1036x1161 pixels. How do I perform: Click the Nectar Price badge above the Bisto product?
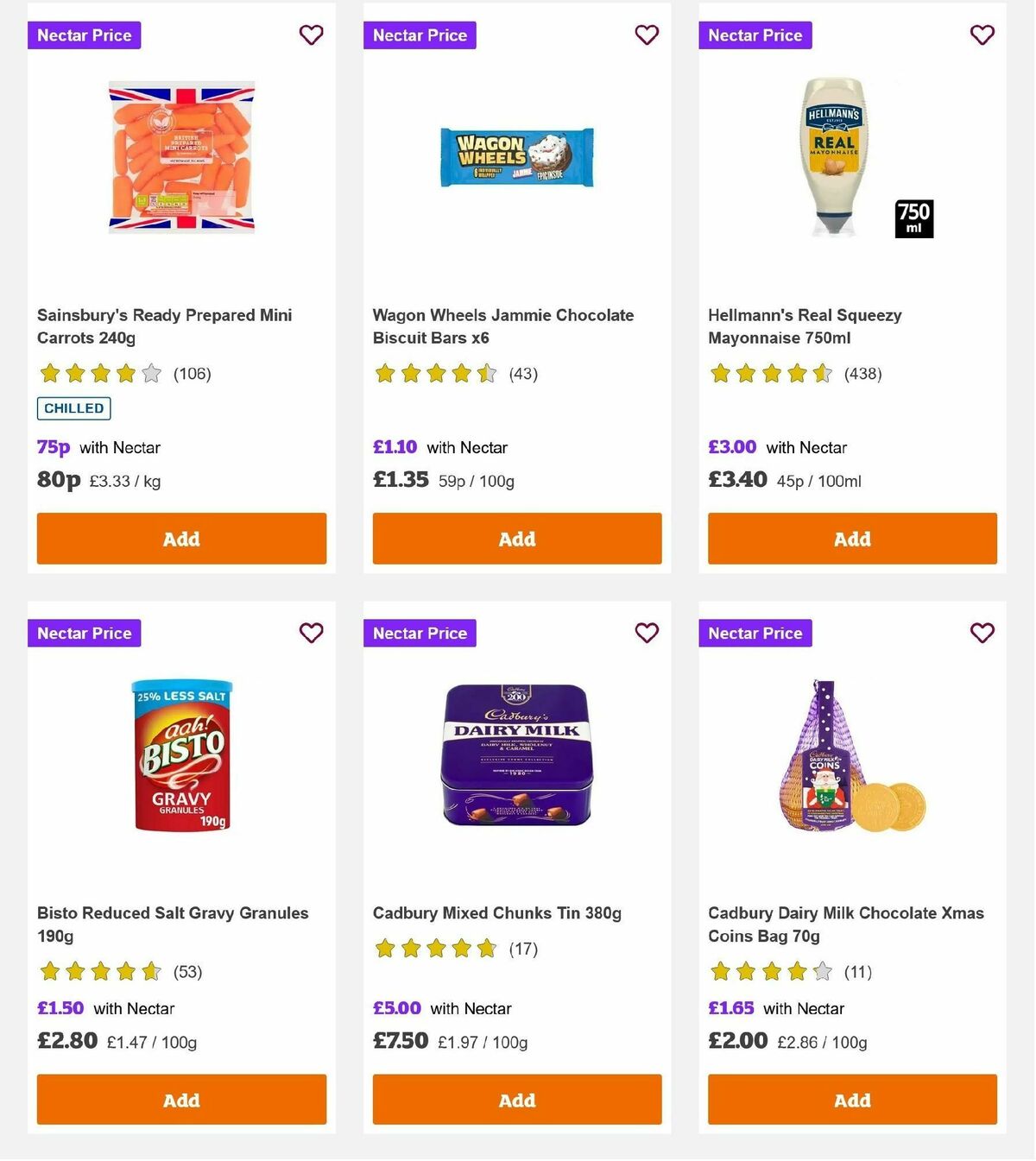[84, 633]
